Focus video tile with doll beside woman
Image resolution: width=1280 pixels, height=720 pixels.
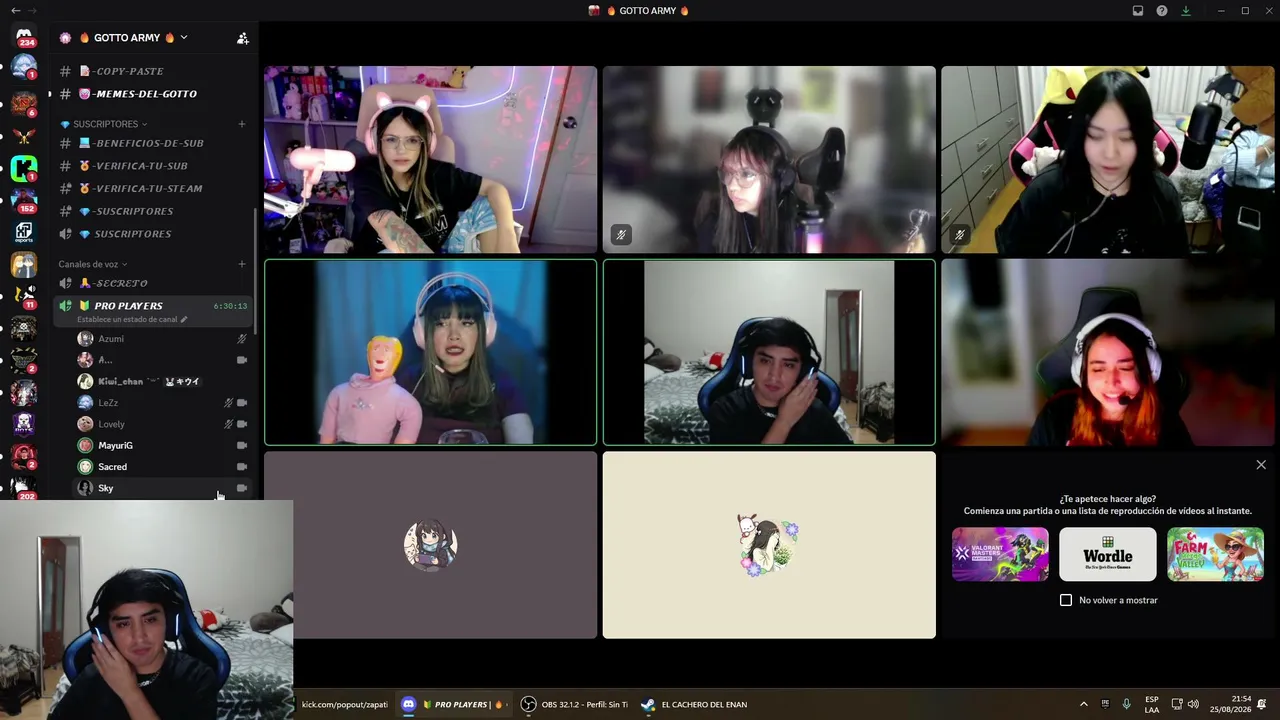[x=431, y=352]
